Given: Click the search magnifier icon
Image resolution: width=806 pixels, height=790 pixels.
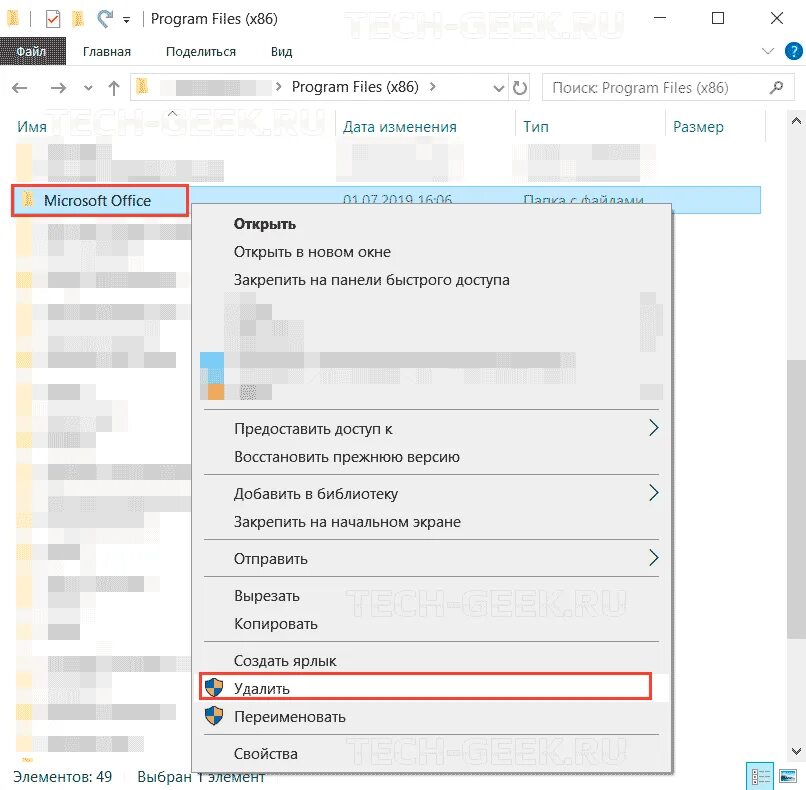Looking at the screenshot, I should 776,88.
